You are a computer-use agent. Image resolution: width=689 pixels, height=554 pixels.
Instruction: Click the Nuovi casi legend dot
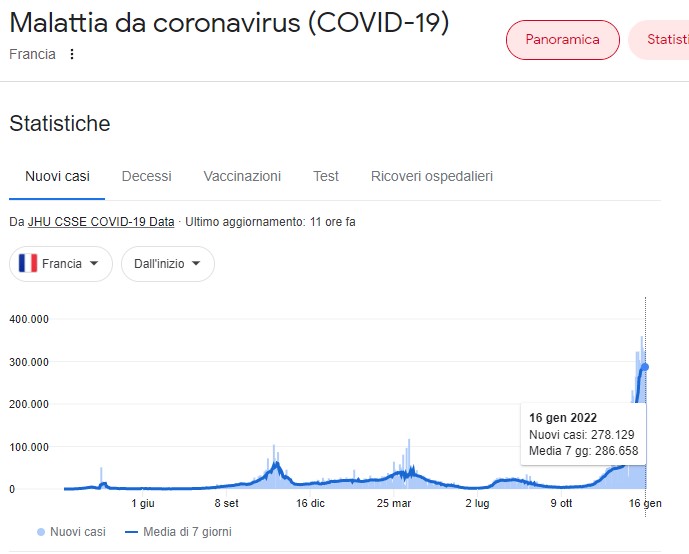[x=40, y=532]
